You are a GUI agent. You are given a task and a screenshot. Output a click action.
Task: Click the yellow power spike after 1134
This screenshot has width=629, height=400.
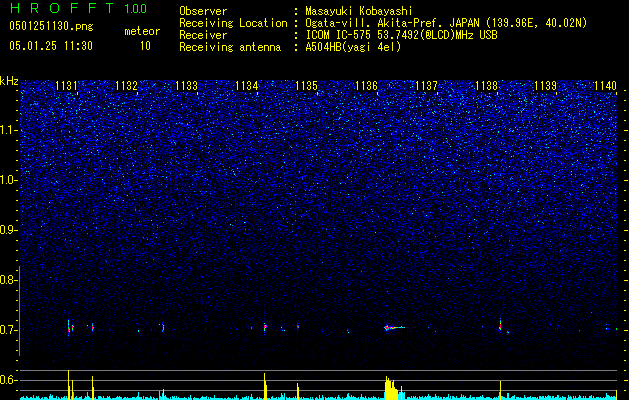pos(265,386)
